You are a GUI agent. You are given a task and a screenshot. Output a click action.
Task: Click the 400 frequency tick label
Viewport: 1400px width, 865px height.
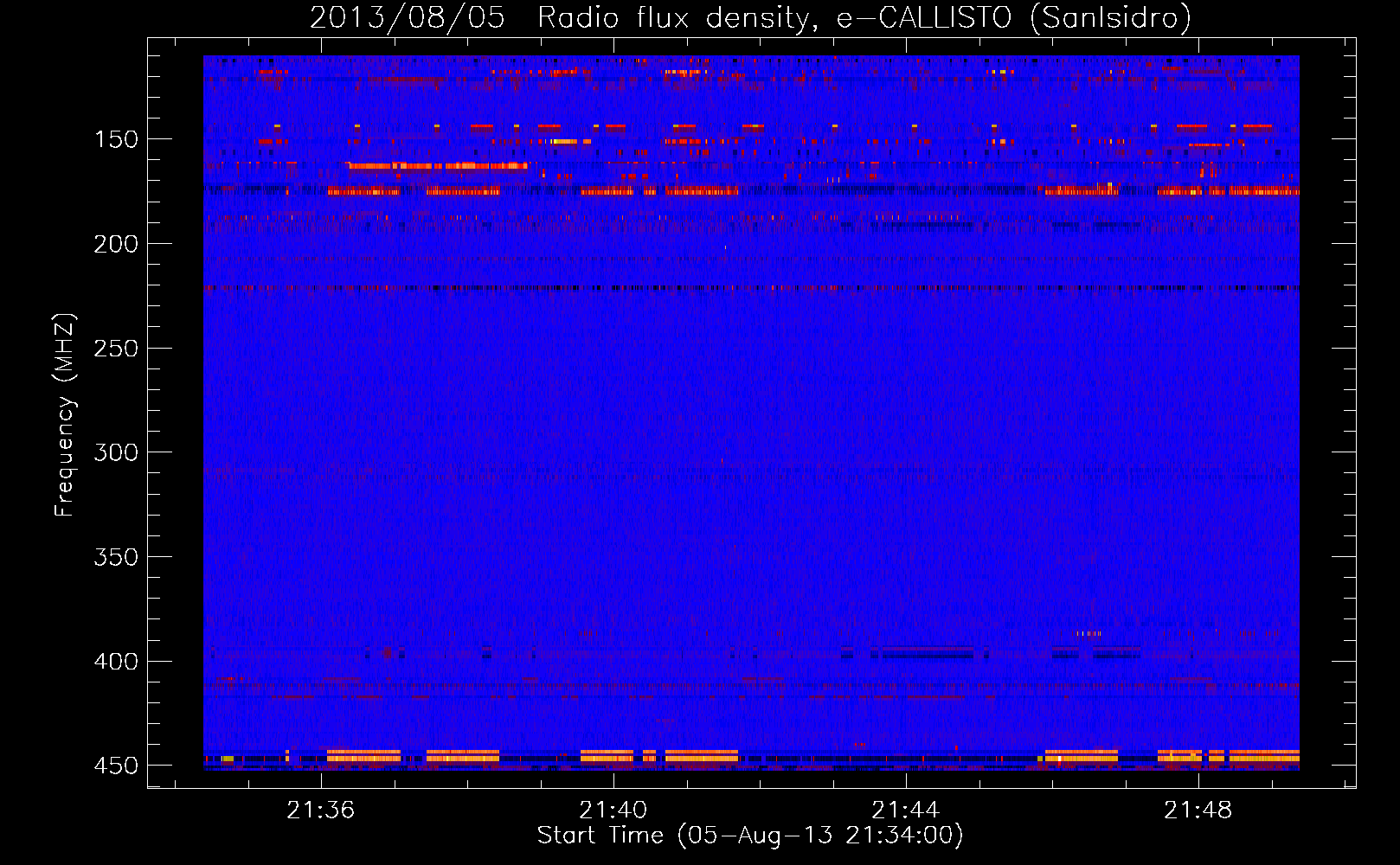pyautogui.click(x=115, y=662)
